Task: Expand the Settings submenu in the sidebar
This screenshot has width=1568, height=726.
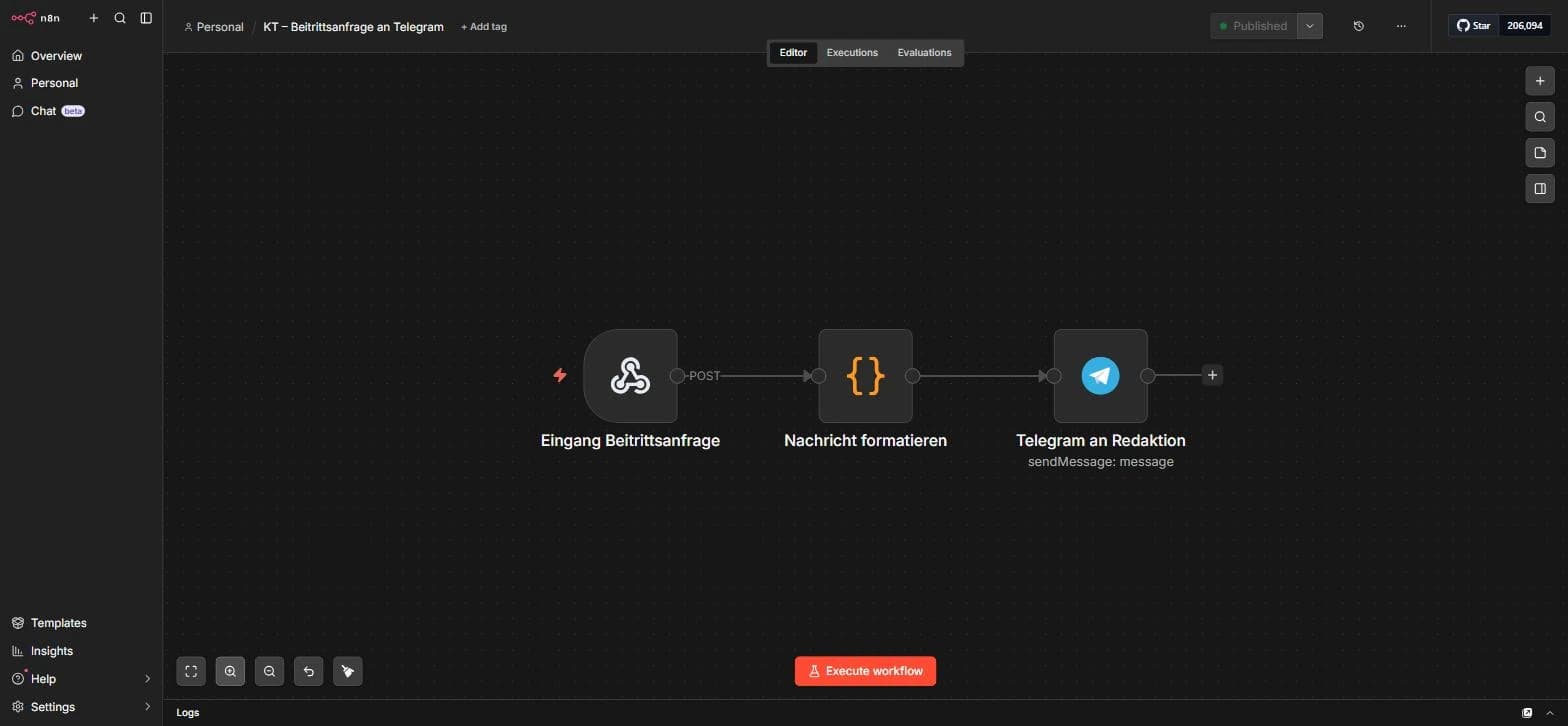Action: pyautogui.click(x=148, y=707)
